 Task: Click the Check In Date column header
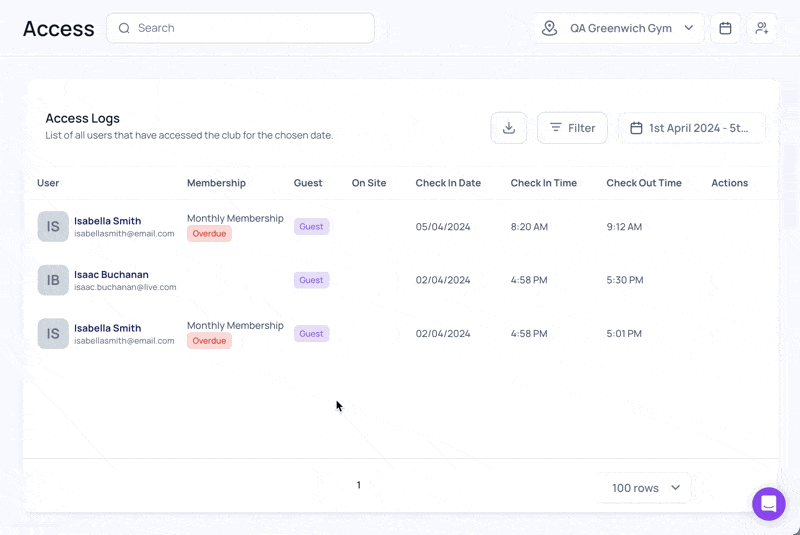click(448, 183)
